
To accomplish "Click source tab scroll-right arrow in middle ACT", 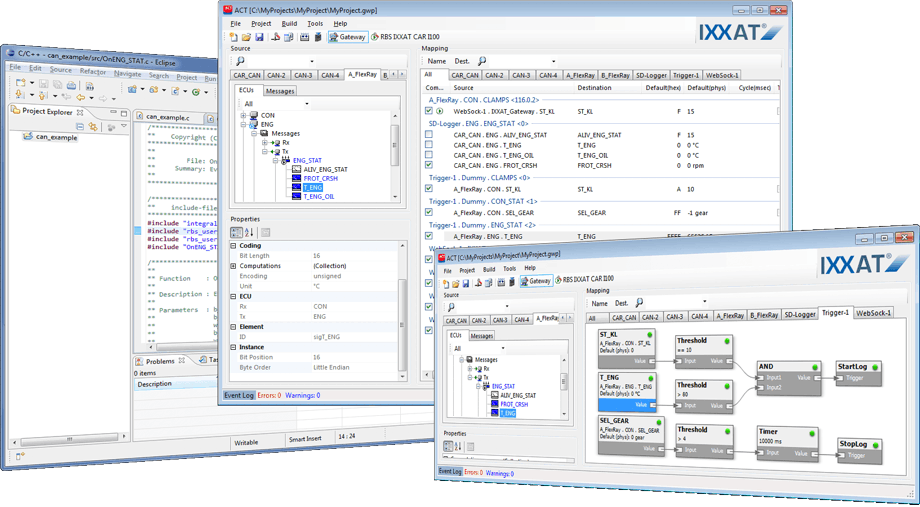I will [x=403, y=75].
